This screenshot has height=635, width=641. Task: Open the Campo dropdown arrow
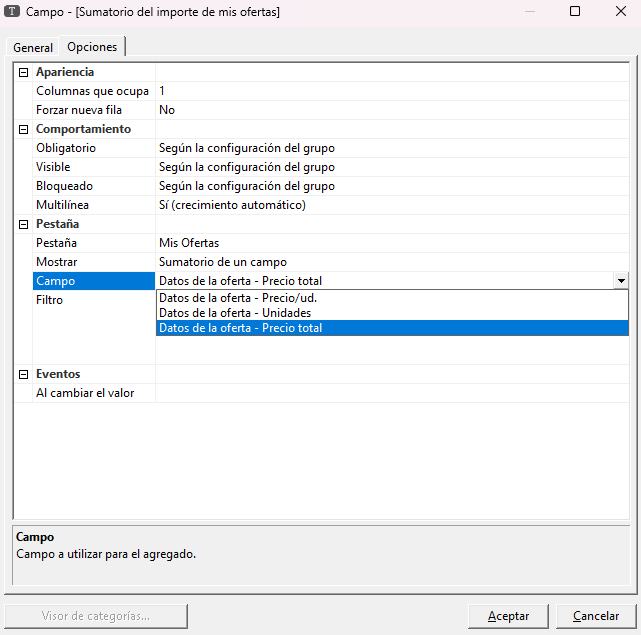621,282
